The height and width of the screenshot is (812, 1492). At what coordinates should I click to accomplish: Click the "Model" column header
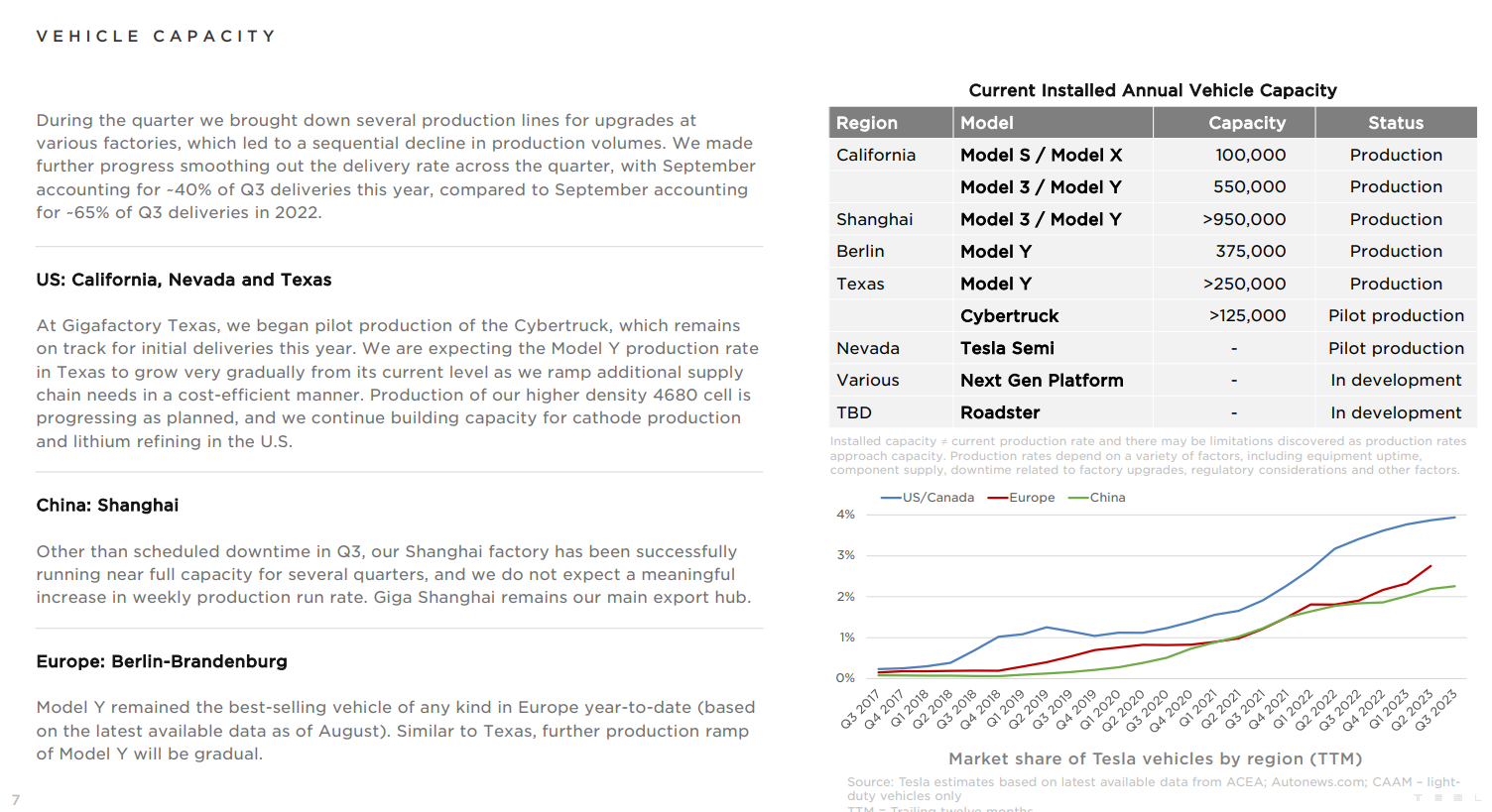(987, 123)
